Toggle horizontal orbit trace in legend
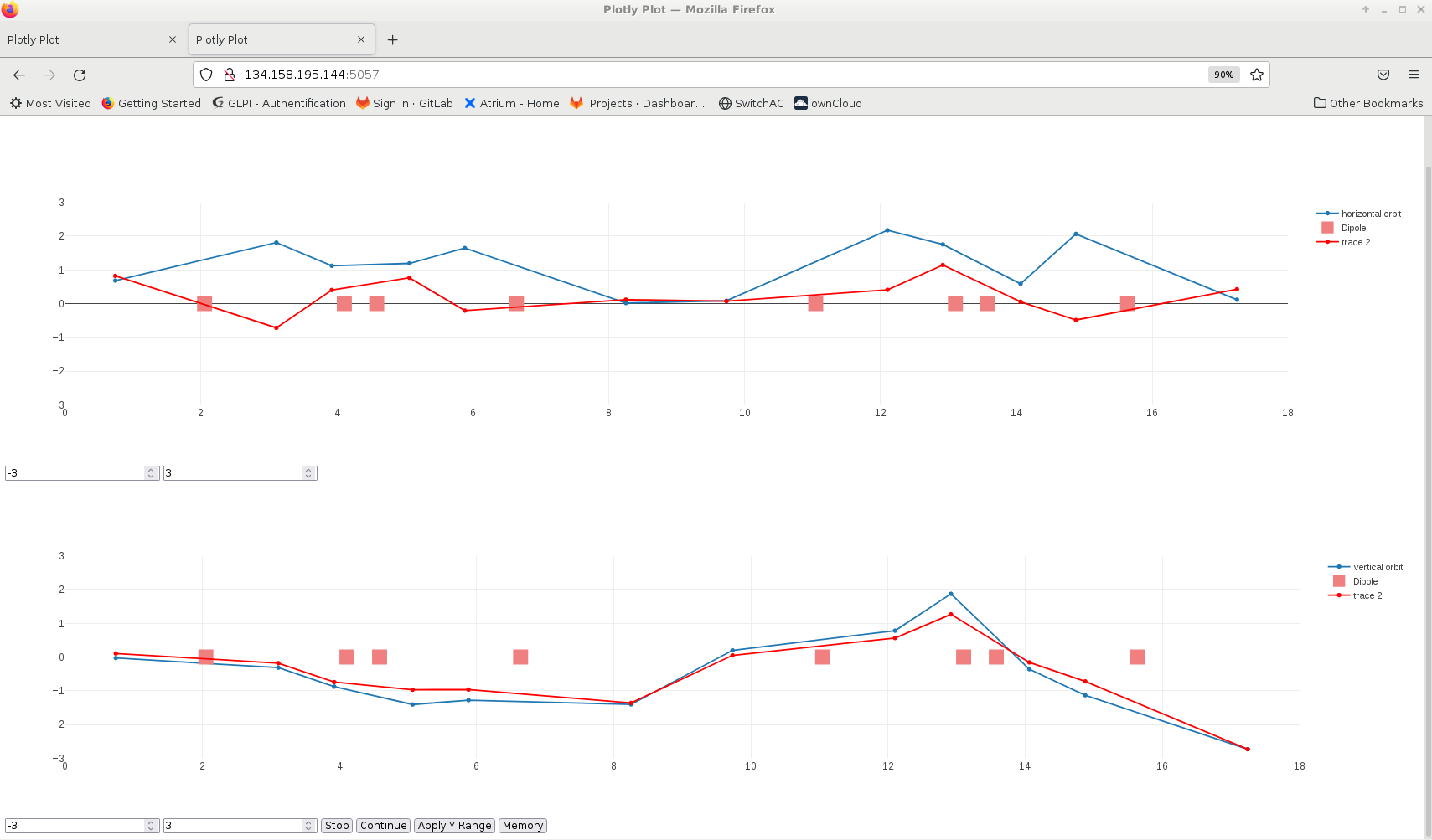This screenshot has height=840, width=1432. 1370,214
